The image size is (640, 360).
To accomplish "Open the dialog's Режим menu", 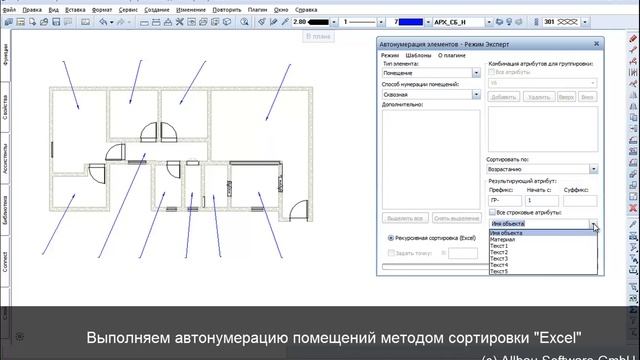I will (390, 55).
